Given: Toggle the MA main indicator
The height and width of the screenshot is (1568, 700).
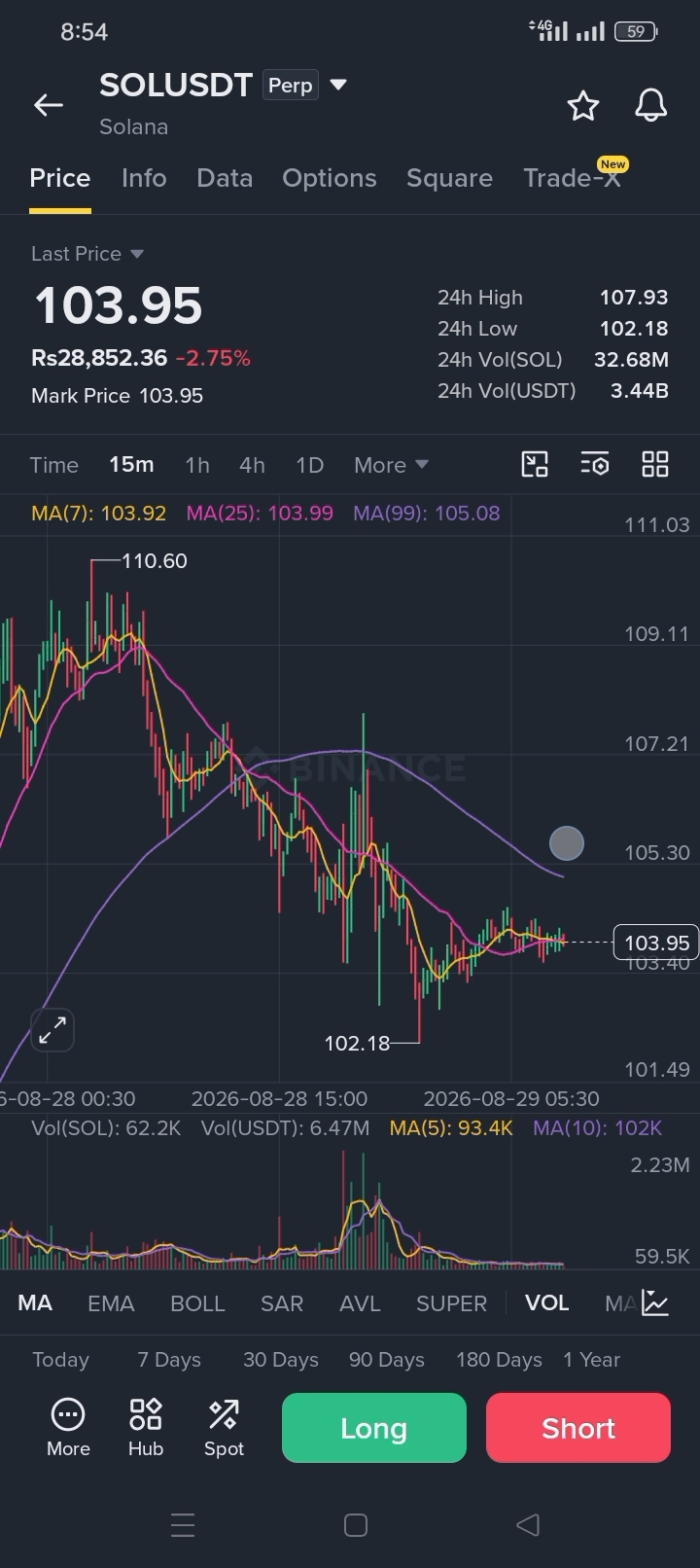Looking at the screenshot, I should 35,1303.
